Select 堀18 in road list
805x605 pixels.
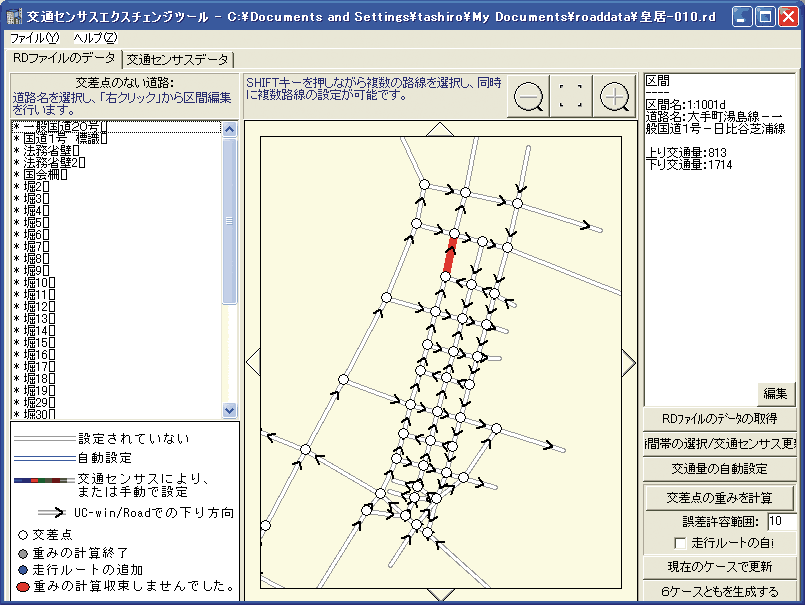tap(117, 379)
